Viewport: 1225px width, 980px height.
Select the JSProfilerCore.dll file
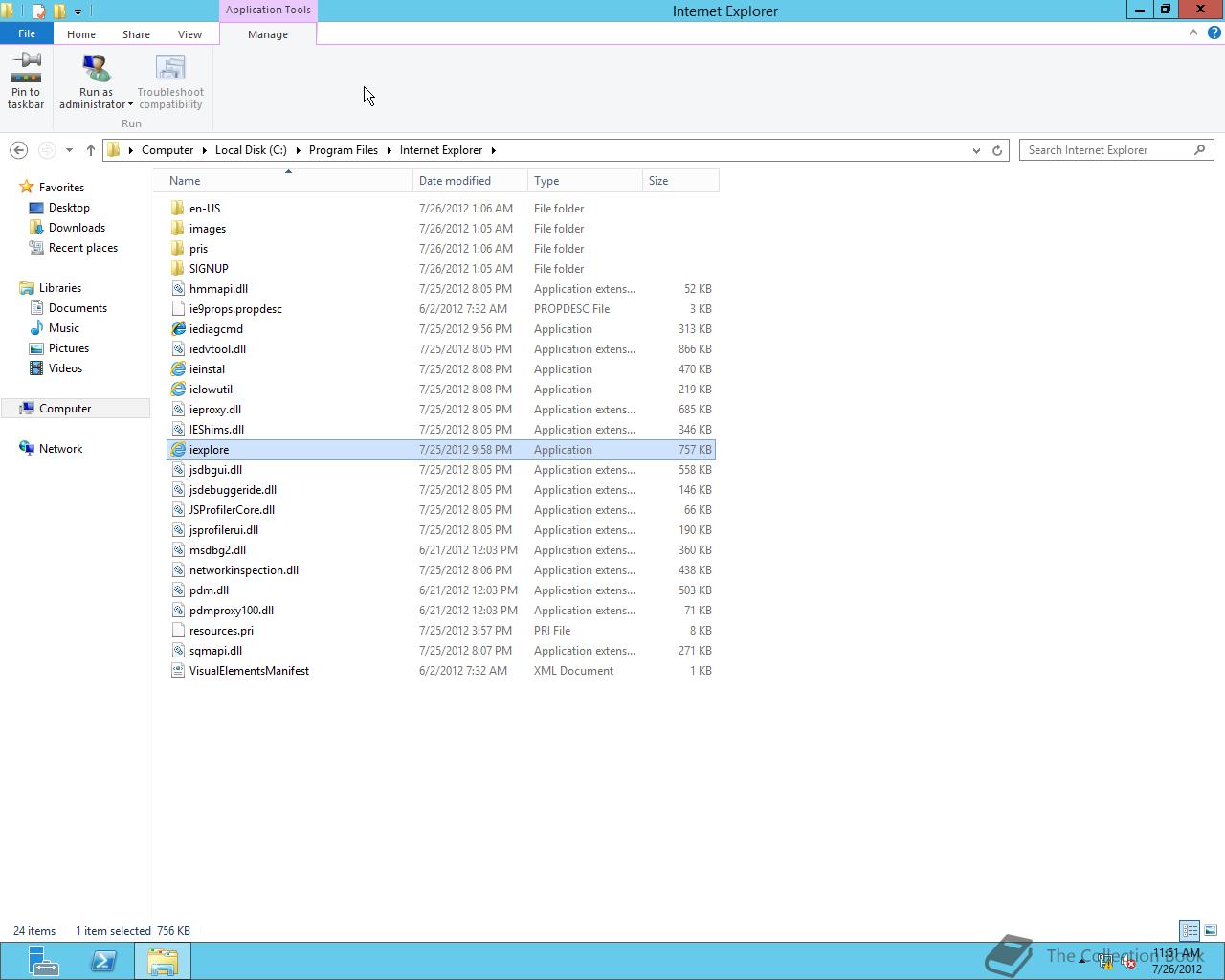click(x=441, y=510)
